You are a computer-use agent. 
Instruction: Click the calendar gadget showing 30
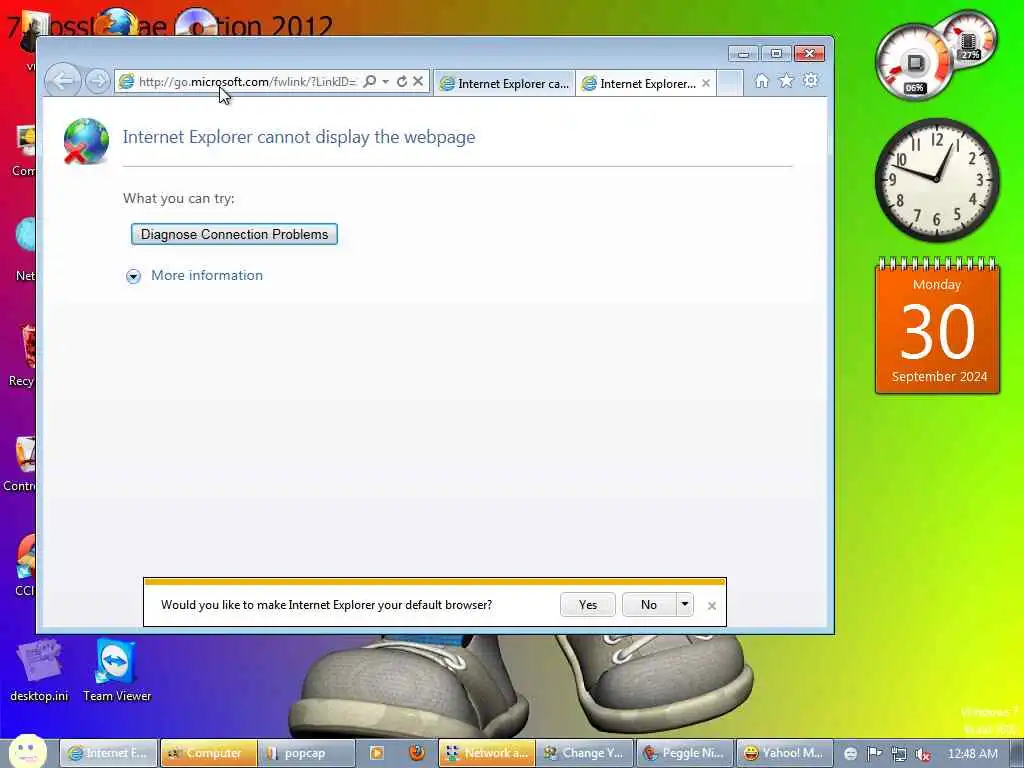937,327
